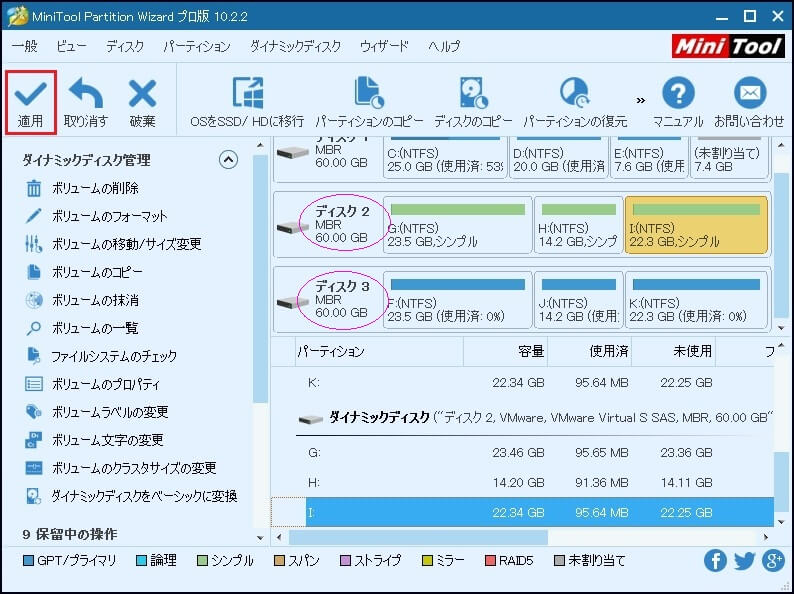Click the MiniTool logo
This screenshot has height=594, width=794.
click(729, 47)
